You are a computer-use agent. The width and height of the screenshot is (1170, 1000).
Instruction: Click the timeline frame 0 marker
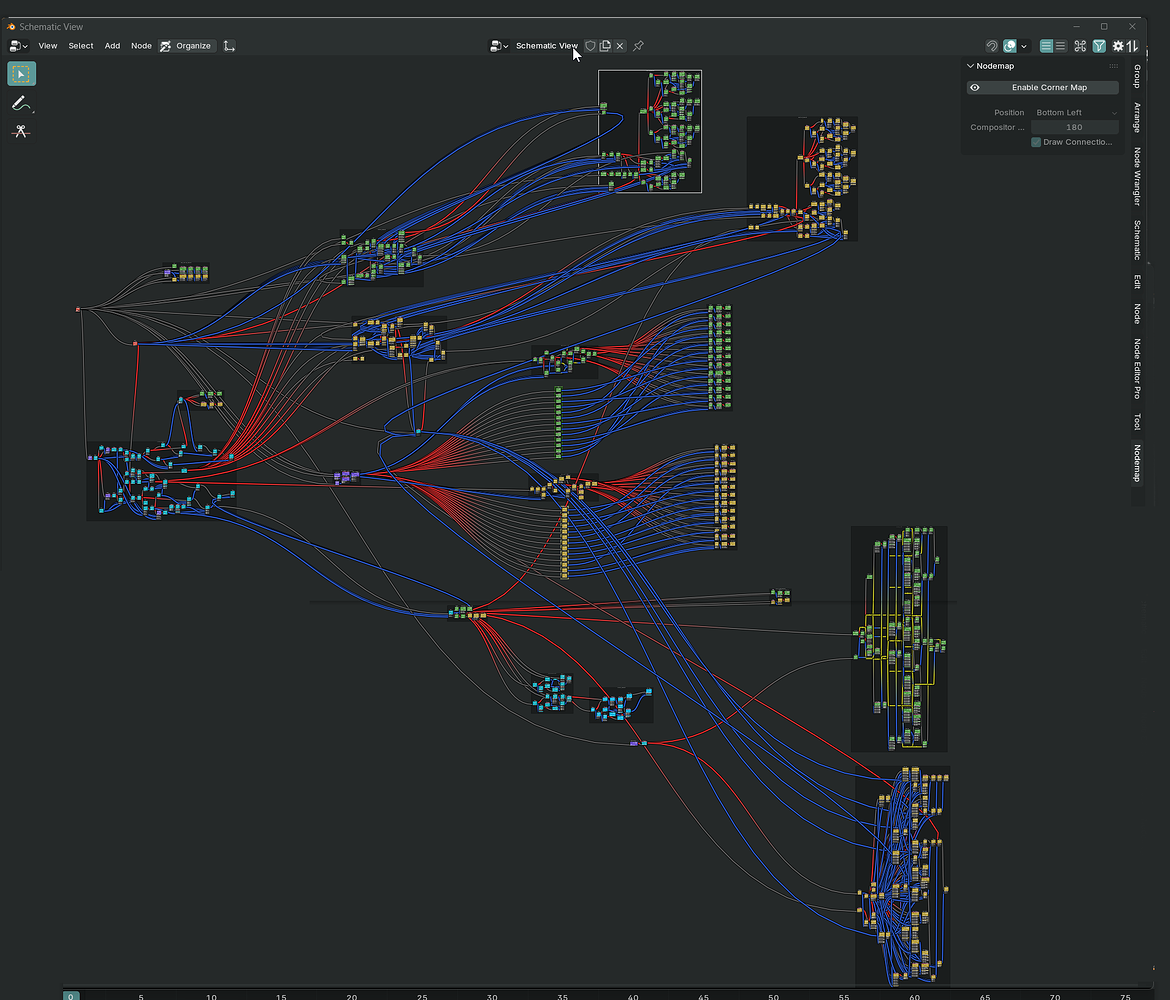71,996
